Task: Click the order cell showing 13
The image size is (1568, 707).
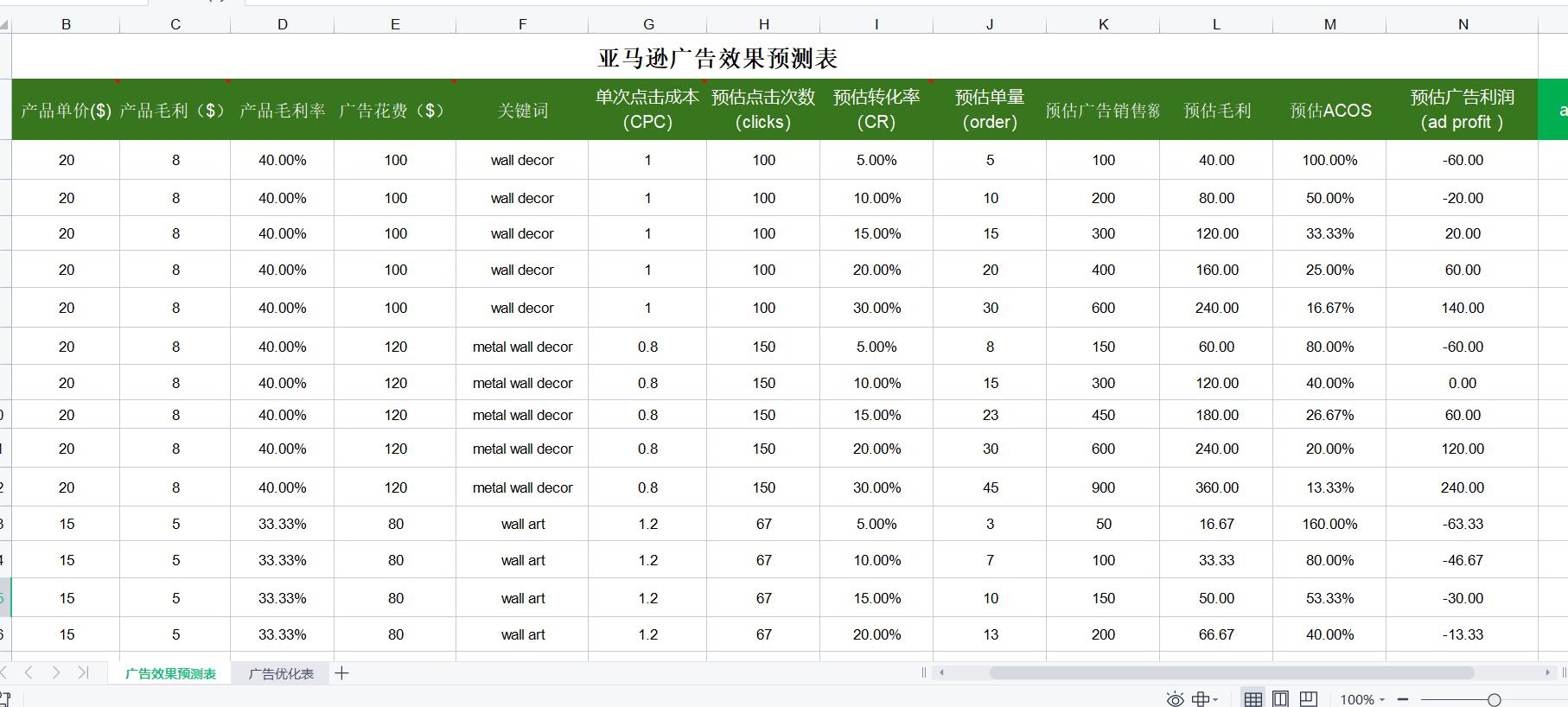Action: click(990, 634)
